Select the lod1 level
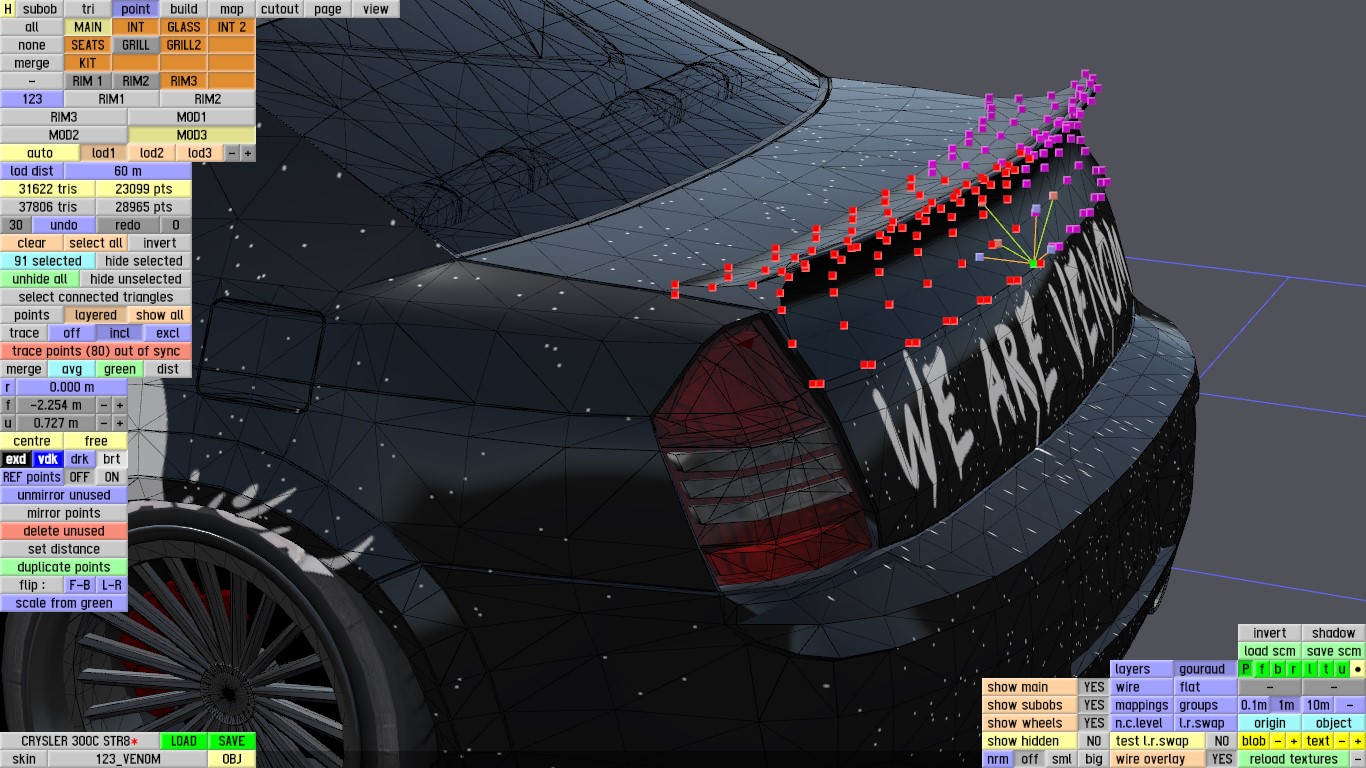This screenshot has width=1366, height=768. [x=104, y=153]
